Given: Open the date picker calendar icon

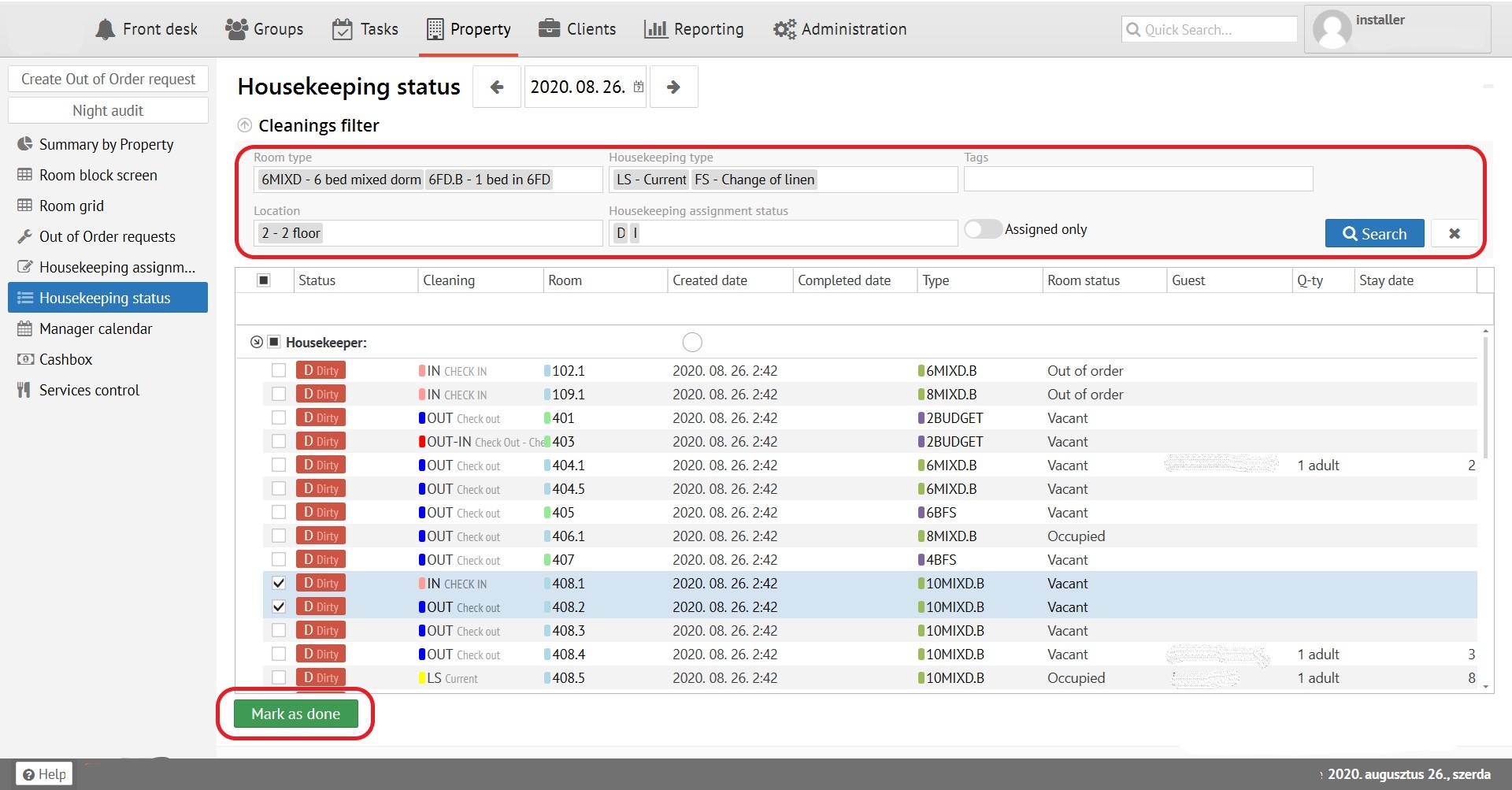Looking at the screenshot, I should (639, 87).
